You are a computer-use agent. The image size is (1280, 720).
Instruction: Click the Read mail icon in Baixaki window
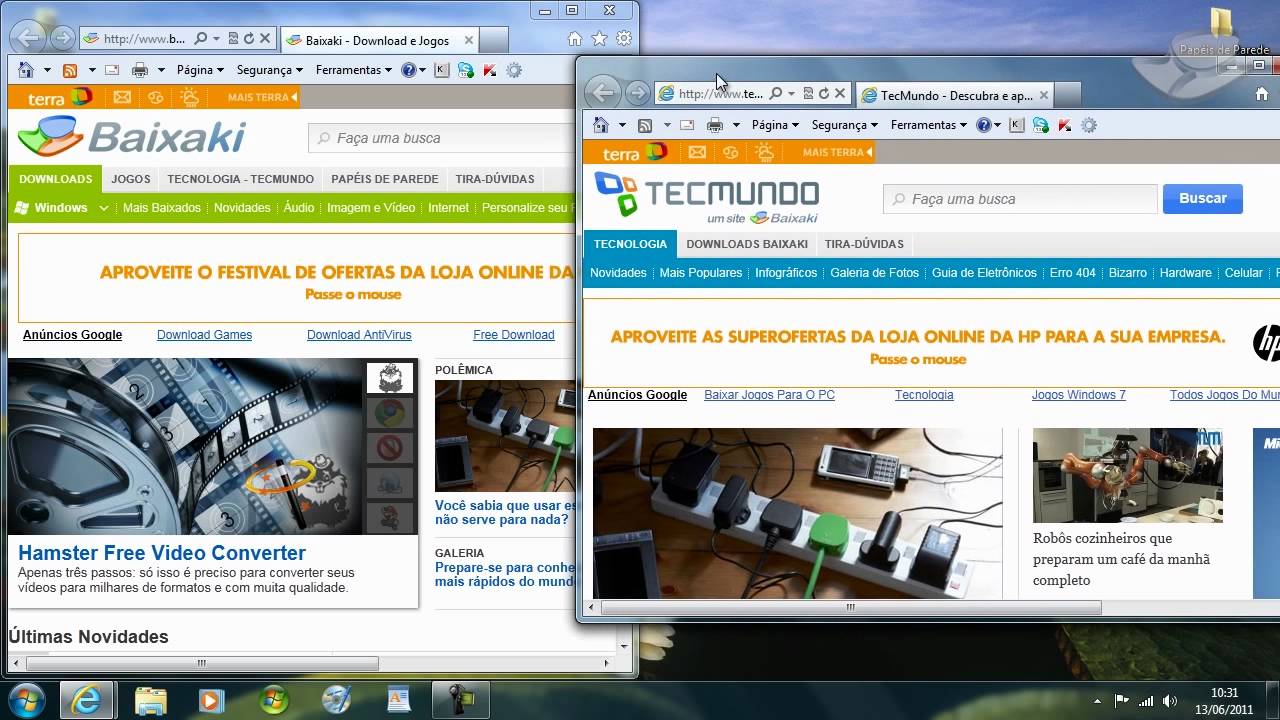[112, 70]
